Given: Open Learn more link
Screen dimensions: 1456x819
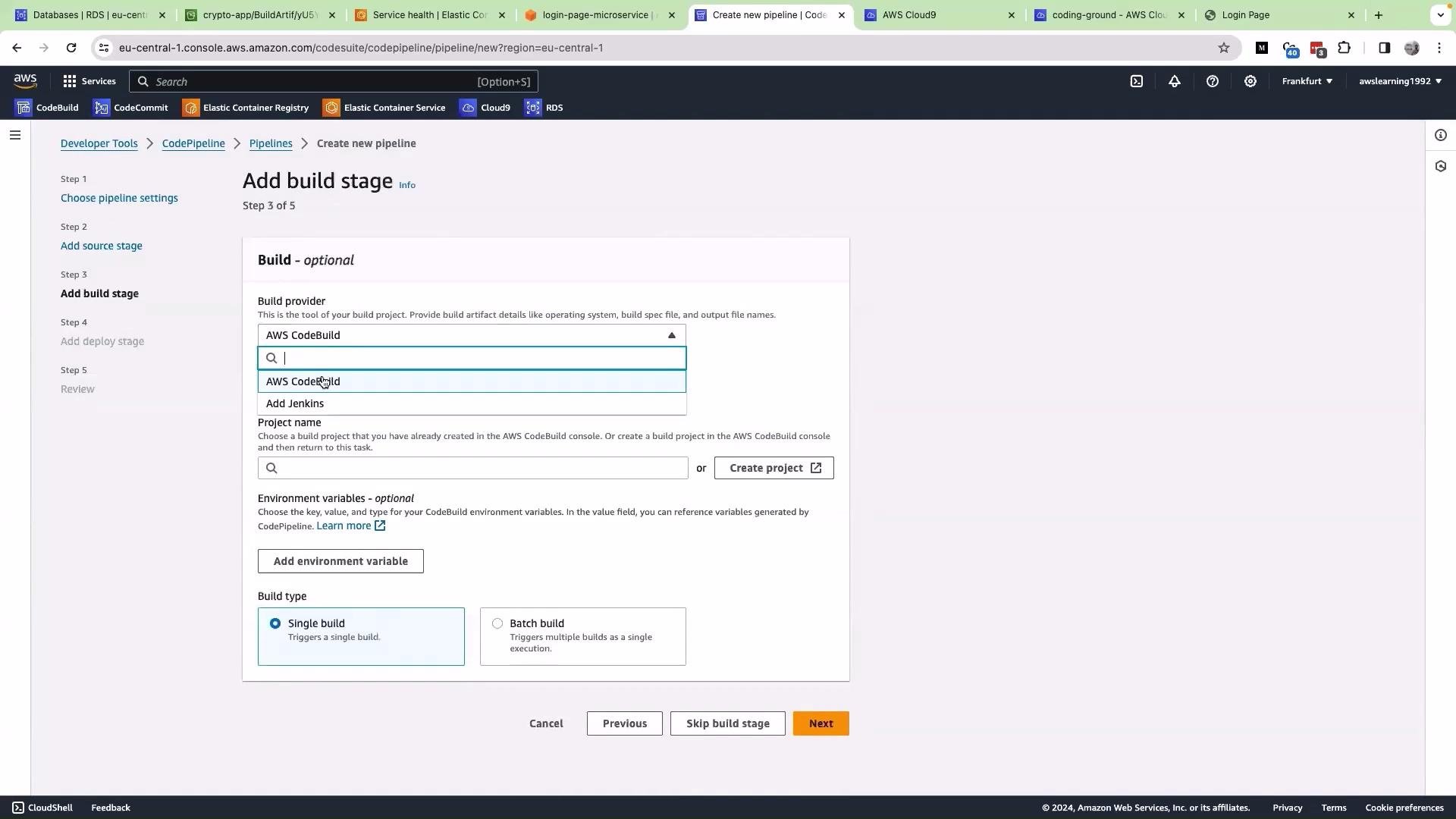Looking at the screenshot, I should [344, 526].
